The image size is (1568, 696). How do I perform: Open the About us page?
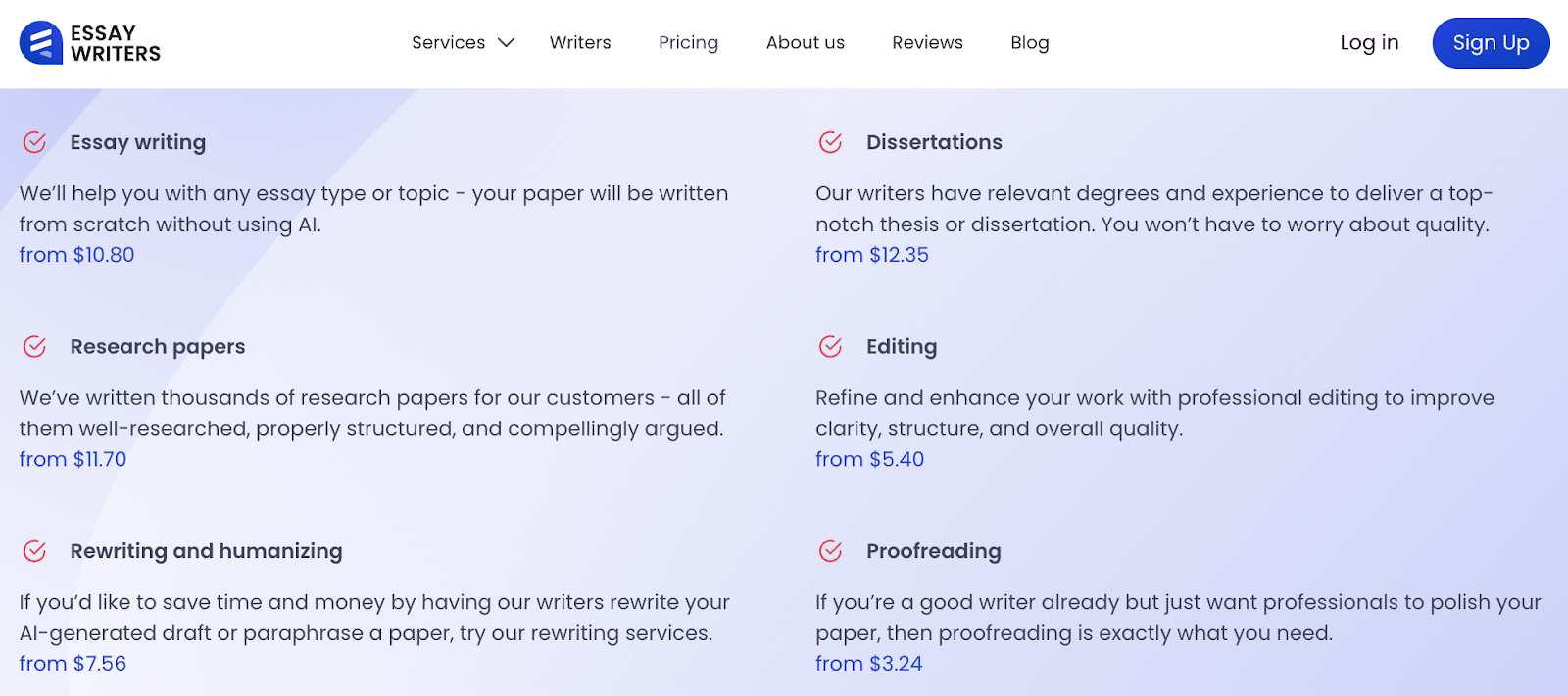tap(806, 43)
